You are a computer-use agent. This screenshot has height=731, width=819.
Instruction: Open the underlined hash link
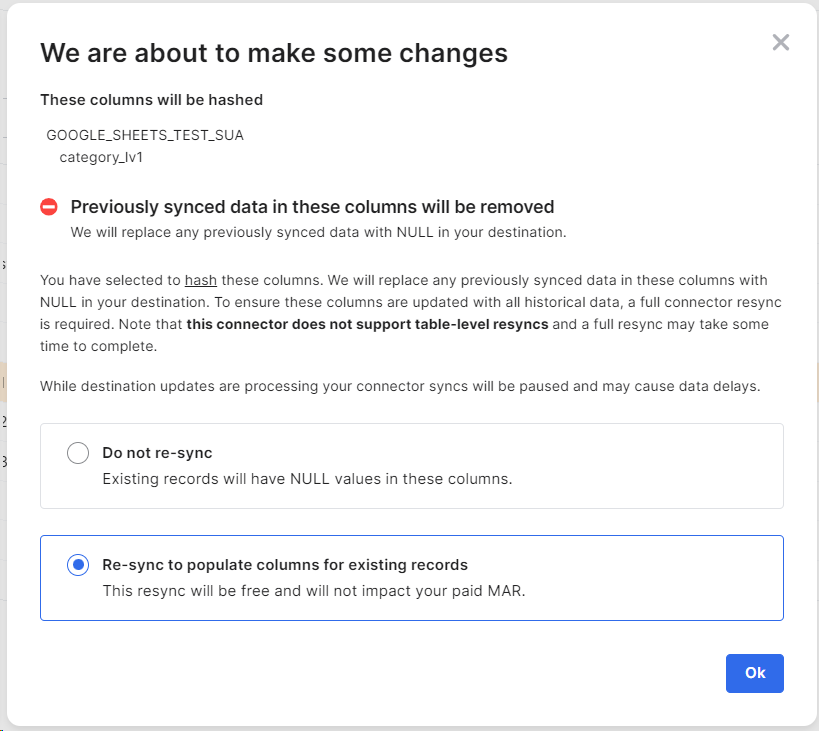[201, 280]
